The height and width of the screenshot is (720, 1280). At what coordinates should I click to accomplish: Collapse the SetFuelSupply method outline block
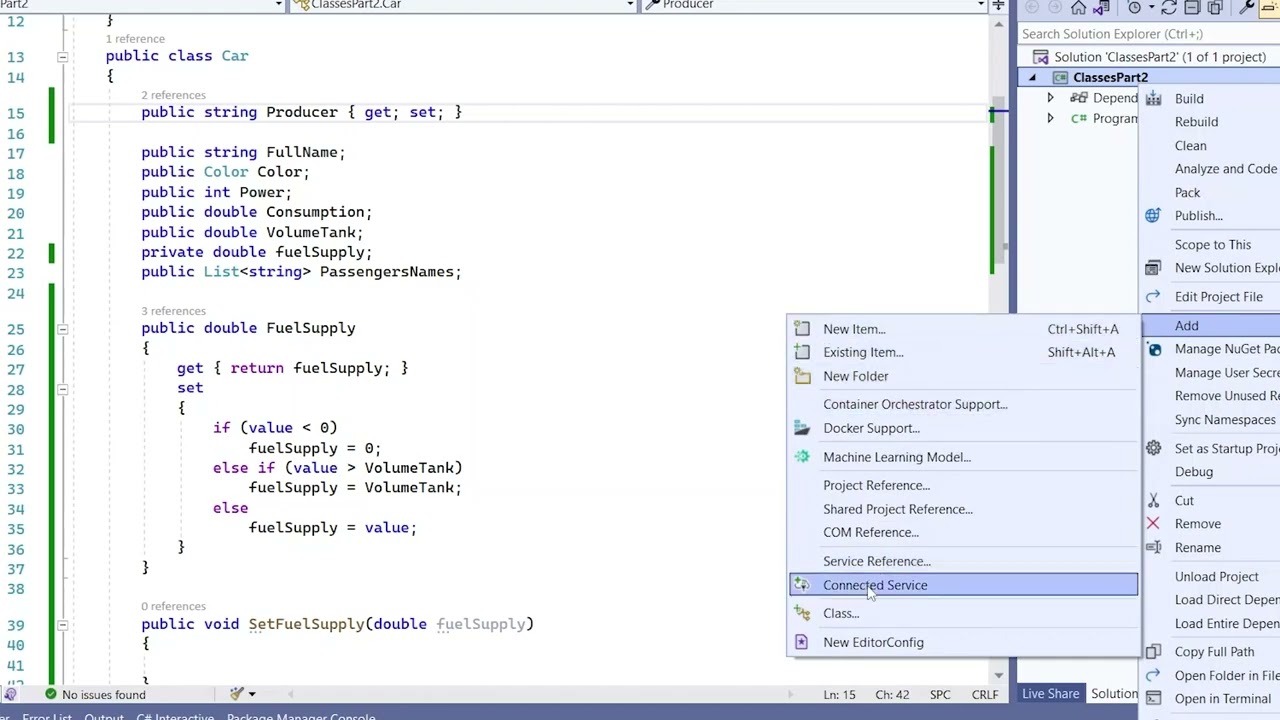(x=62, y=625)
